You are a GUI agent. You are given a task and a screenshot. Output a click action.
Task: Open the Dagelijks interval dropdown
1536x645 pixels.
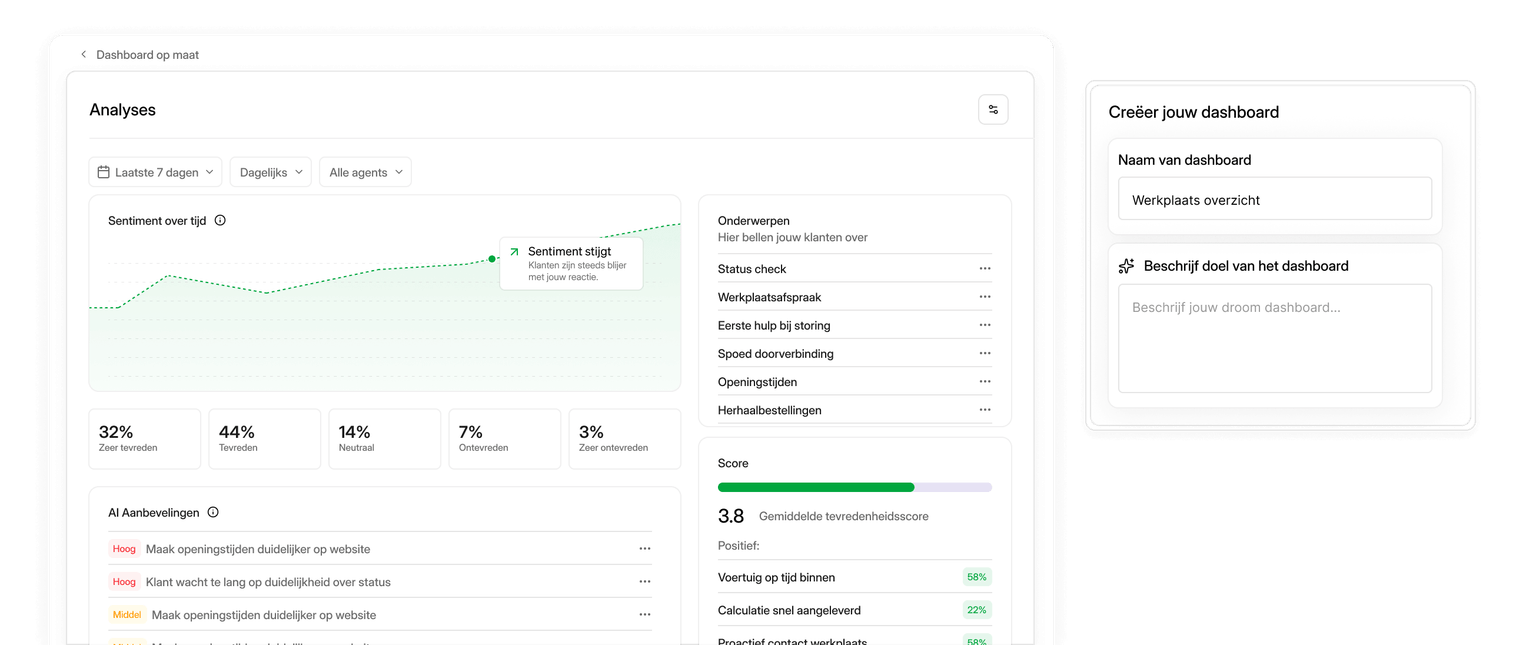(x=270, y=172)
